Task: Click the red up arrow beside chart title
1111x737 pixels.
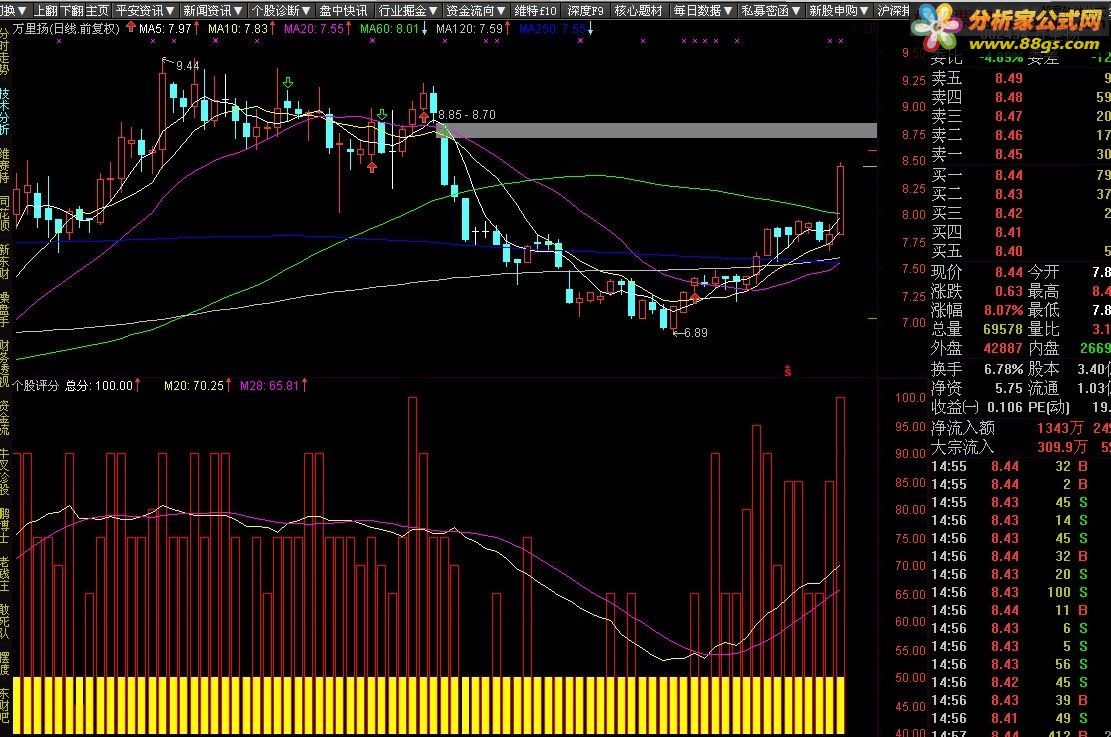Action: 130,28
